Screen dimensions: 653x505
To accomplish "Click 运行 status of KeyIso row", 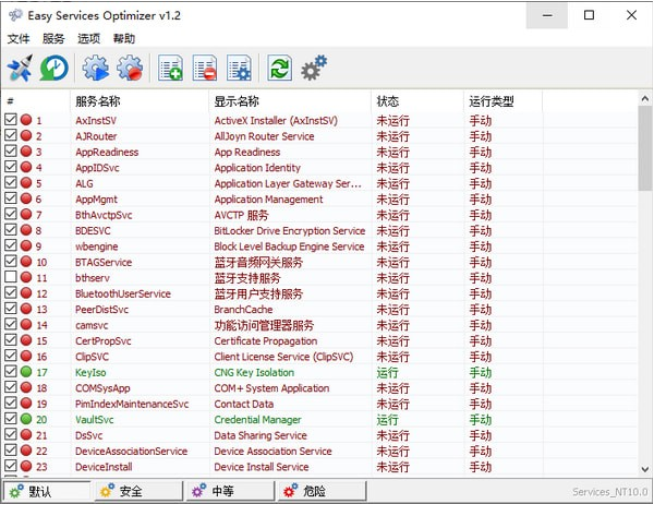I will [387, 373].
